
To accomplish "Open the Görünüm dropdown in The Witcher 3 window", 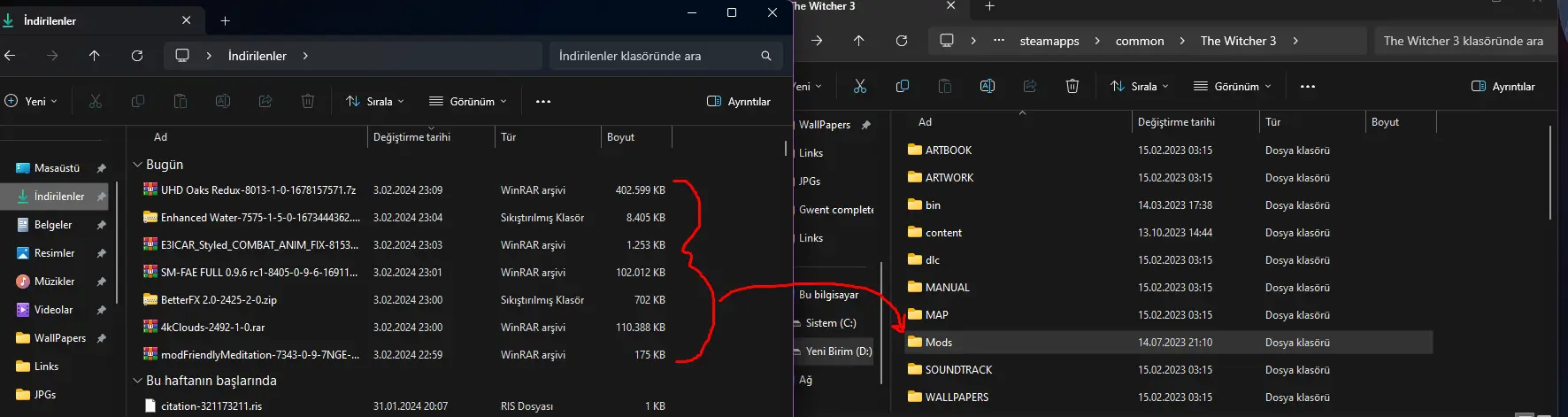I will 1233,86.
